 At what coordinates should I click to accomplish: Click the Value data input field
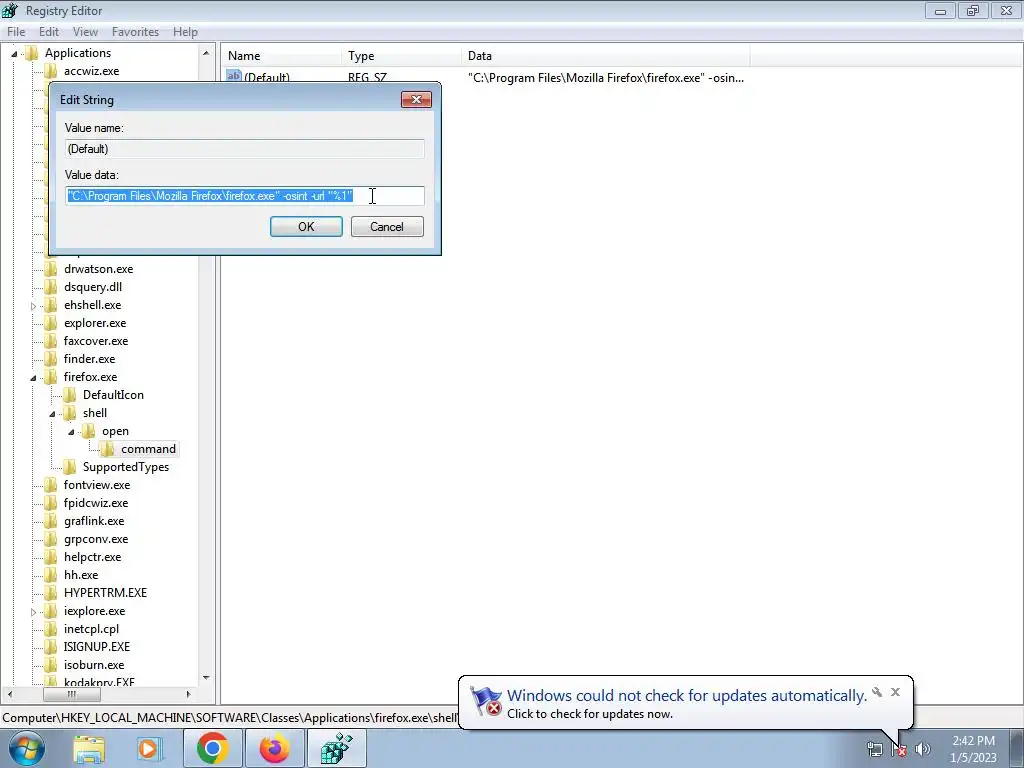[245, 196]
